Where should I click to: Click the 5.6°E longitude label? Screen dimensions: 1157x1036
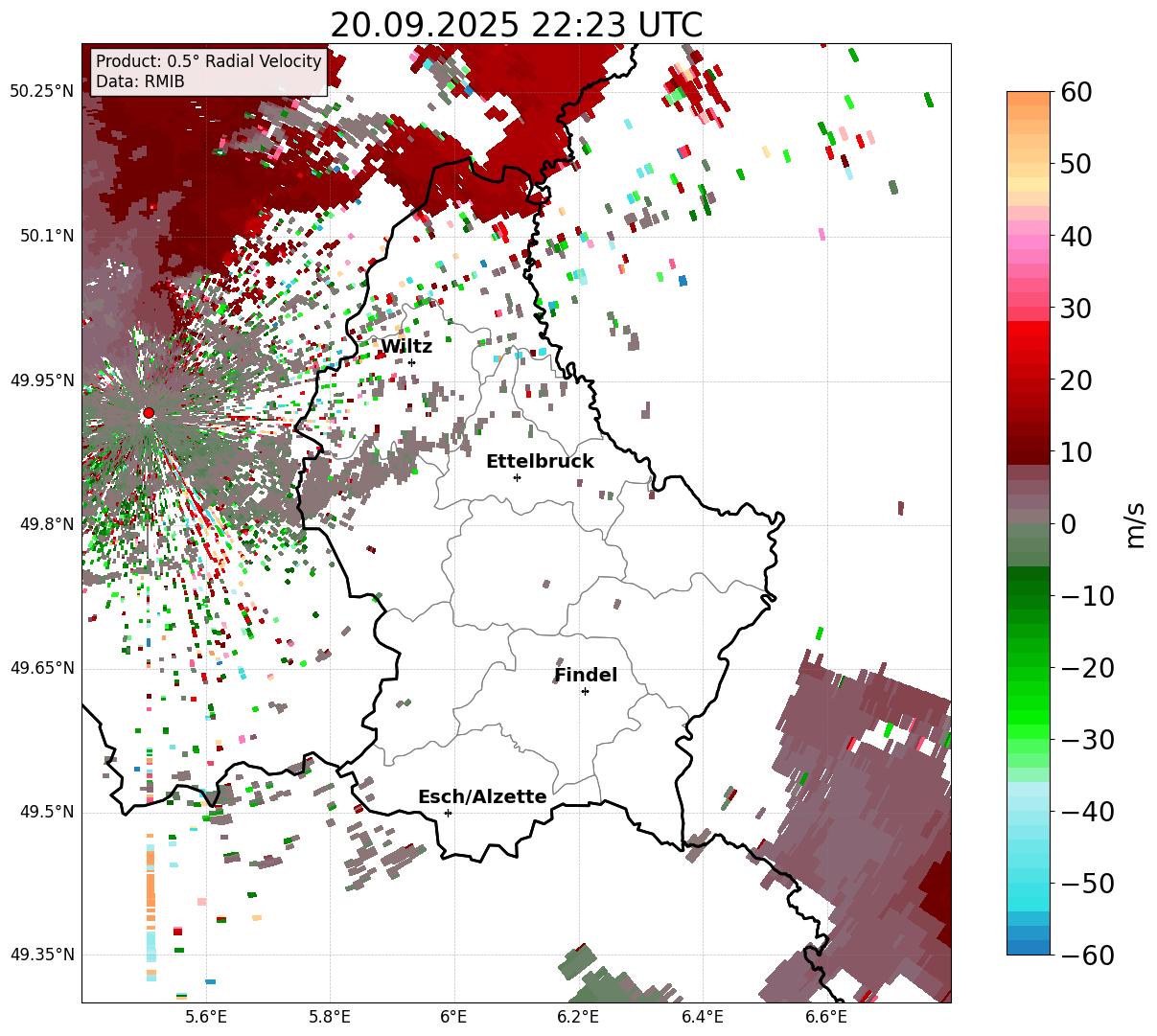point(206,1016)
